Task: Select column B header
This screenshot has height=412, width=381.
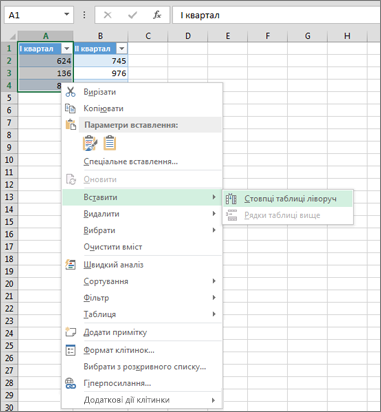Action: 100,36
